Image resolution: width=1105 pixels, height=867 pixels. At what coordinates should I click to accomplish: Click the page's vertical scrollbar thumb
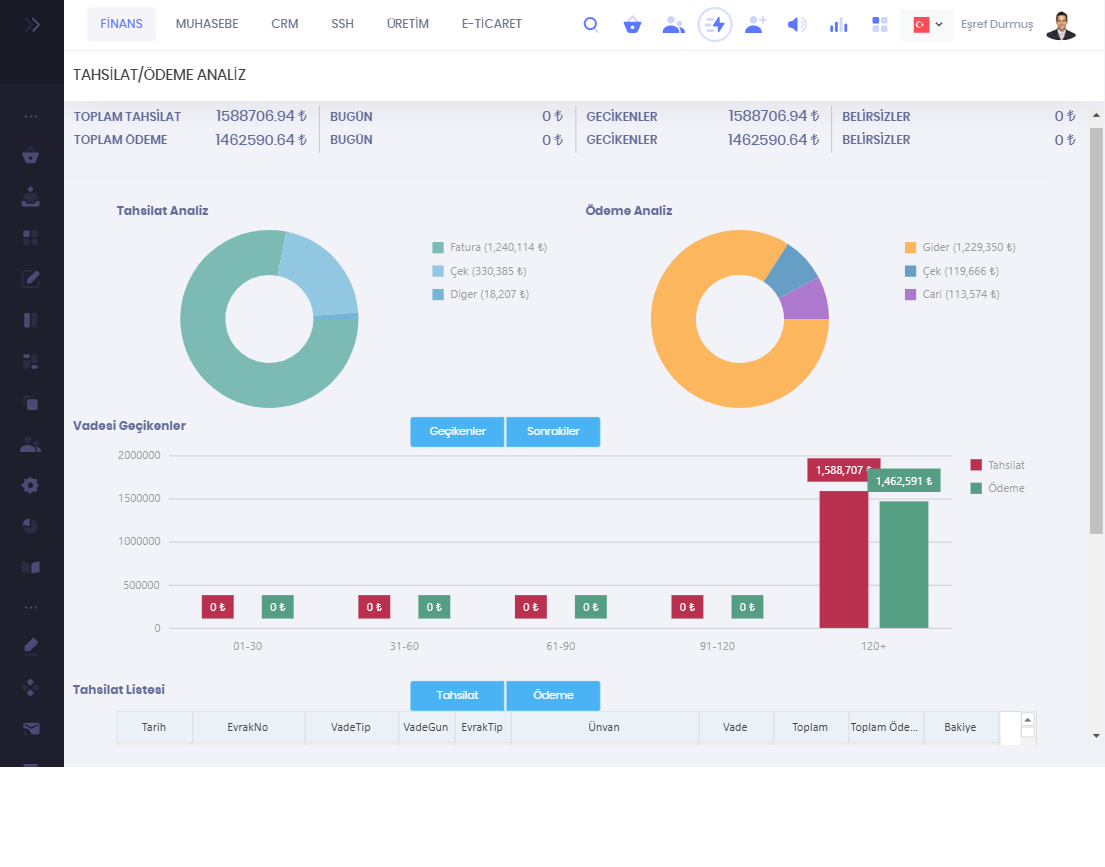(x=1096, y=330)
